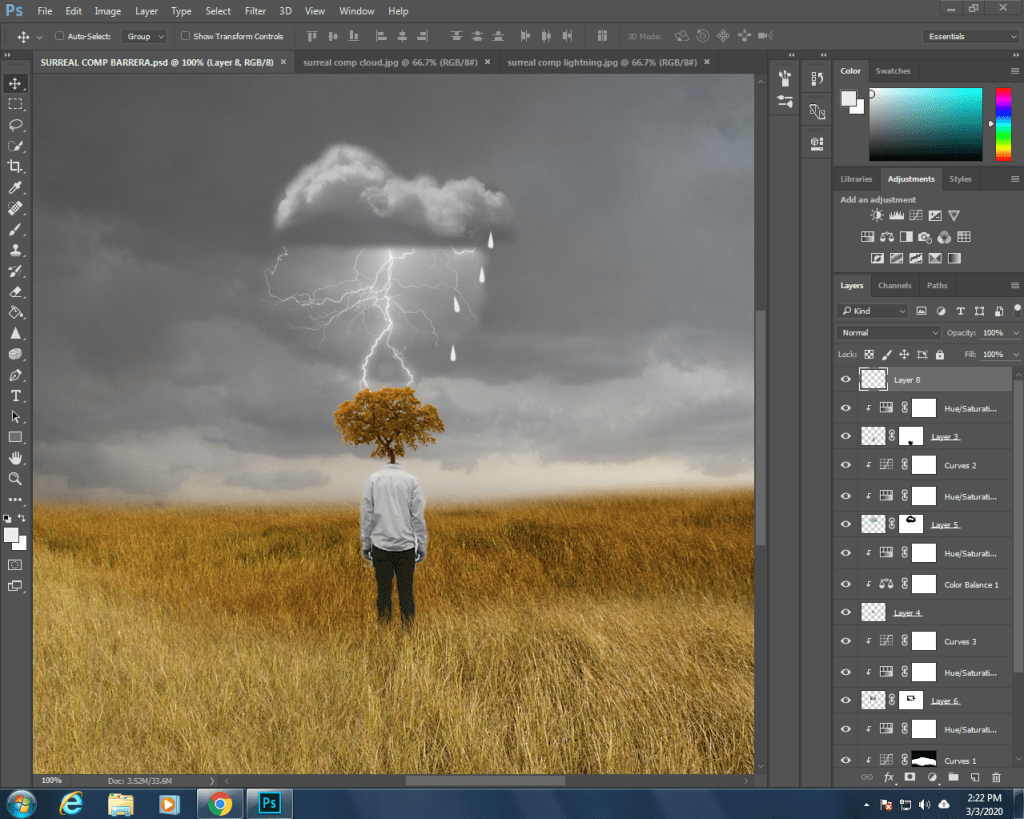Viewport: 1024px width, 819px height.
Task: Select the Crop tool
Action: click(16, 166)
